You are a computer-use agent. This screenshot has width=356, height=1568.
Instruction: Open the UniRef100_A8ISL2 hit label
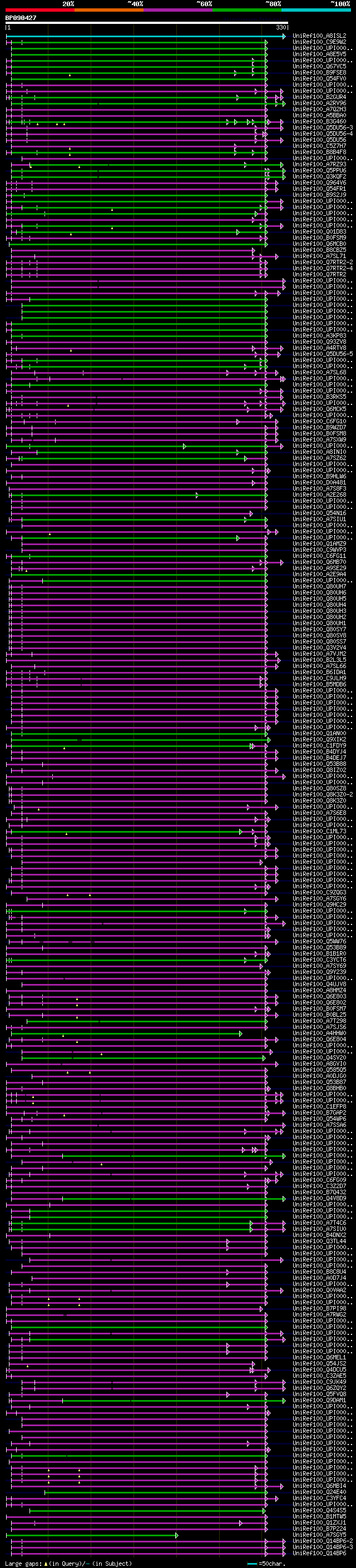[x=319, y=36]
